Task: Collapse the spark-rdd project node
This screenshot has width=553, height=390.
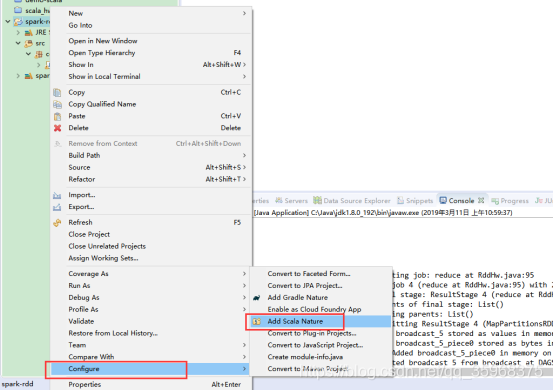Action: pos(8,22)
